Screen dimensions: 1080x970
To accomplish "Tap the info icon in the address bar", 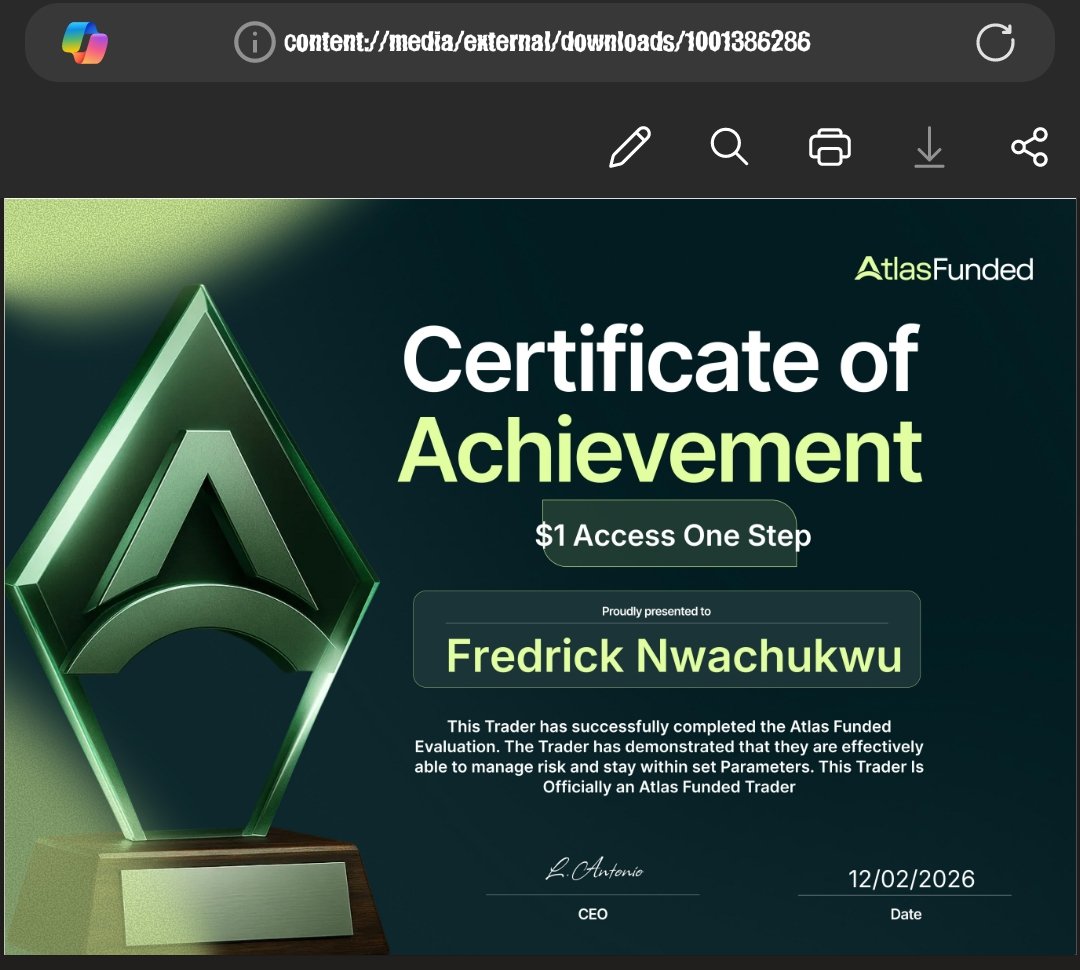I will tap(255, 42).
